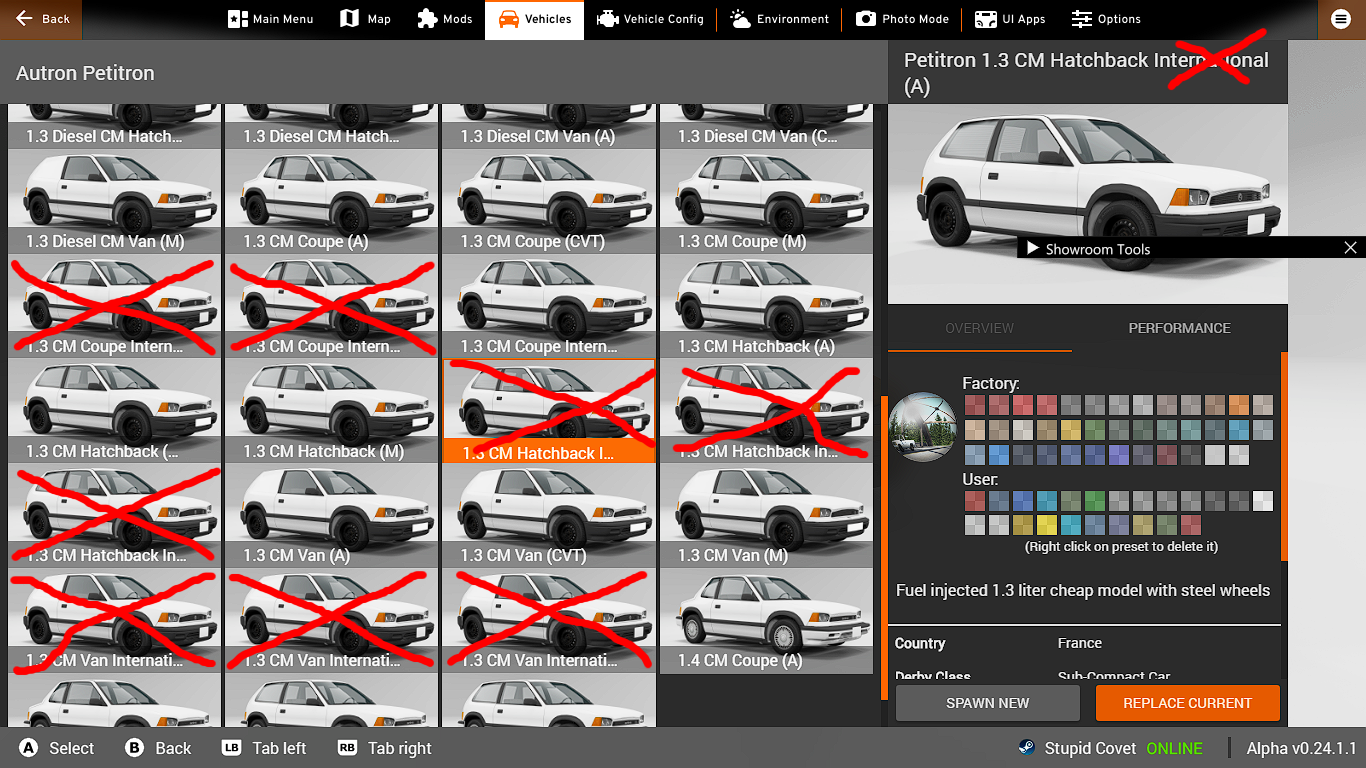Pick the orange Factory color swatch
1366x768 pixels.
pyautogui.click(x=1239, y=405)
